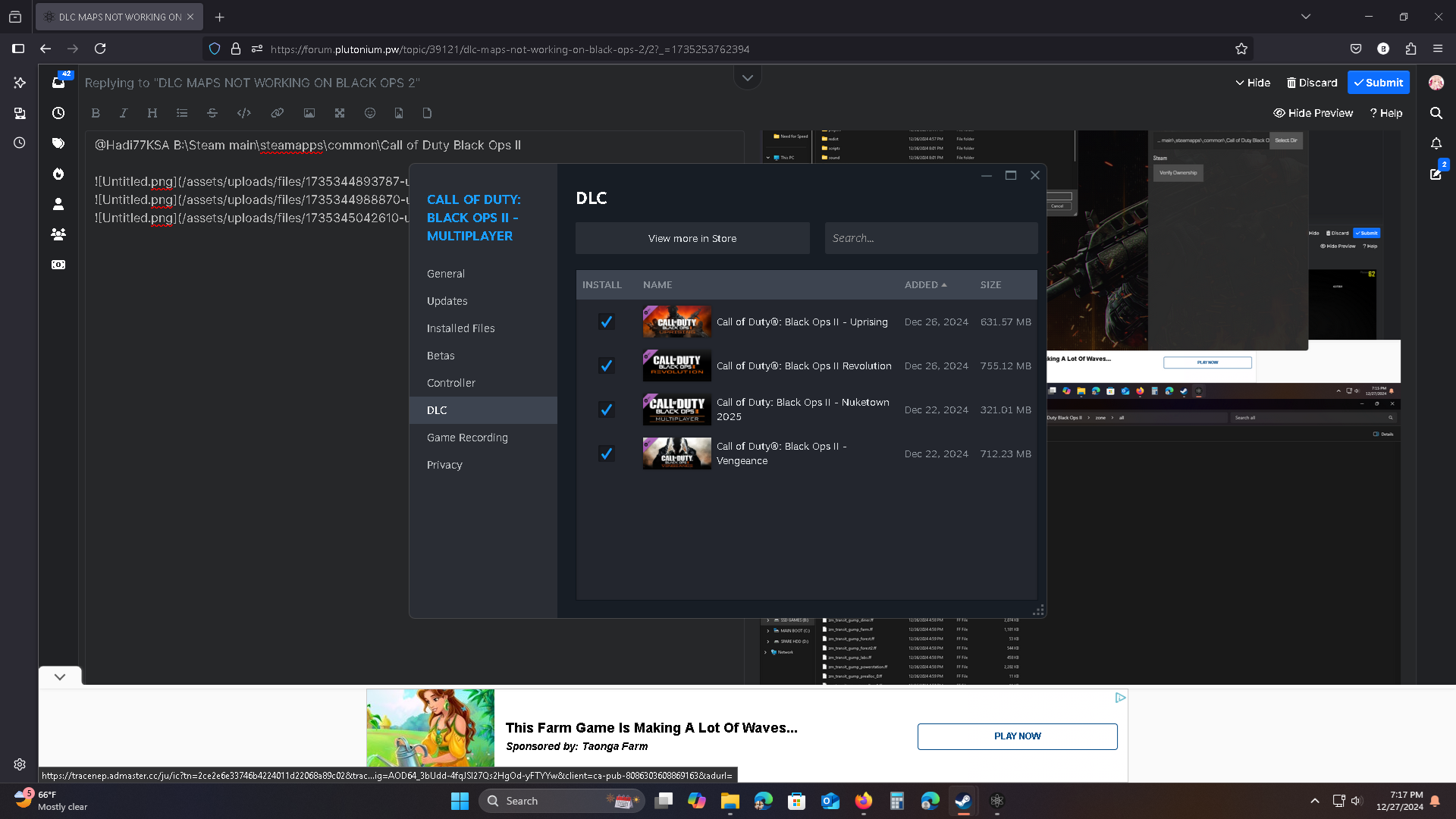Open Popular flame icon in forum sidebar
This screenshot has width=1456, height=819.
58,174
